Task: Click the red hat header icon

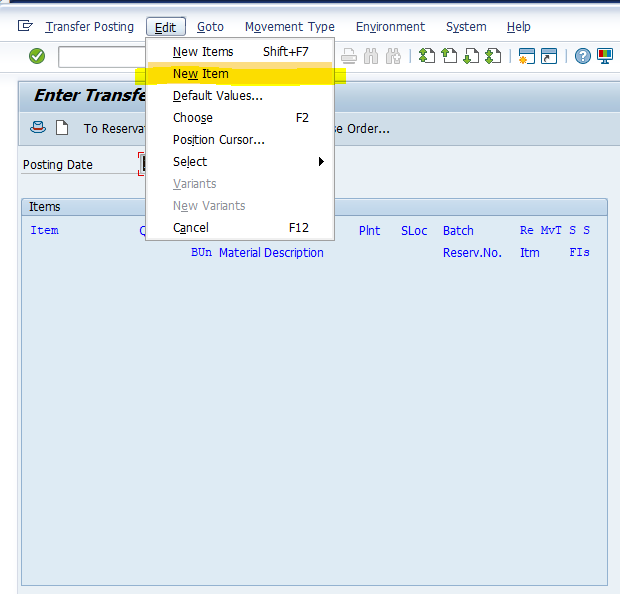Action: coord(38,128)
